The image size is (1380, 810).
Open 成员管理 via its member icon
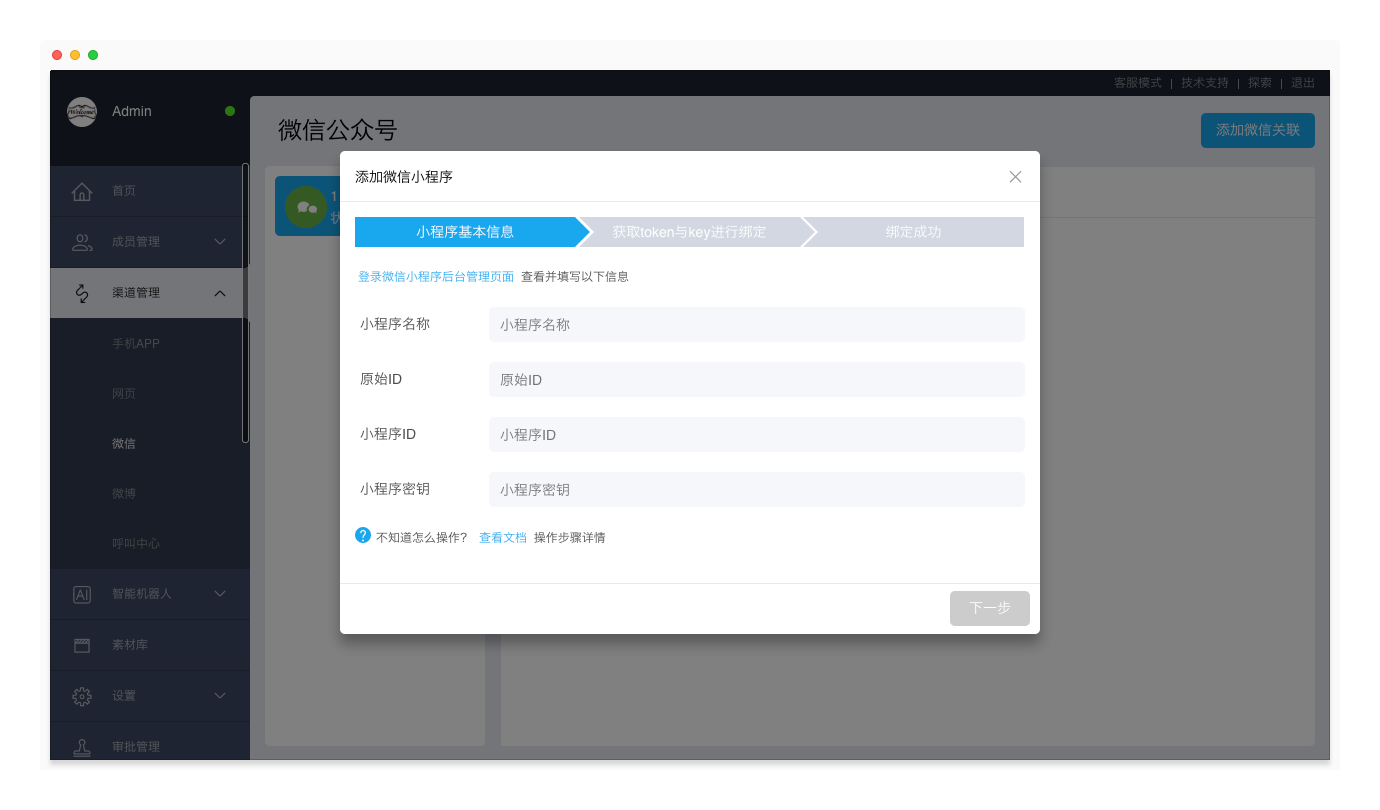[81, 242]
